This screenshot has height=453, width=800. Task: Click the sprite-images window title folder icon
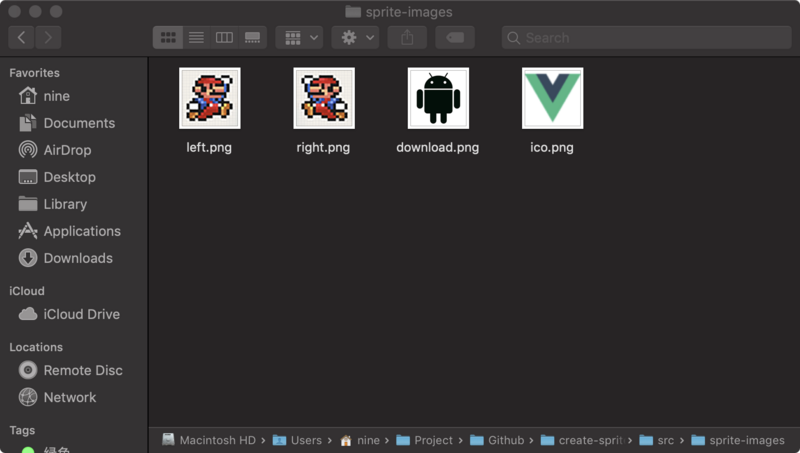pyautogui.click(x=353, y=12)
